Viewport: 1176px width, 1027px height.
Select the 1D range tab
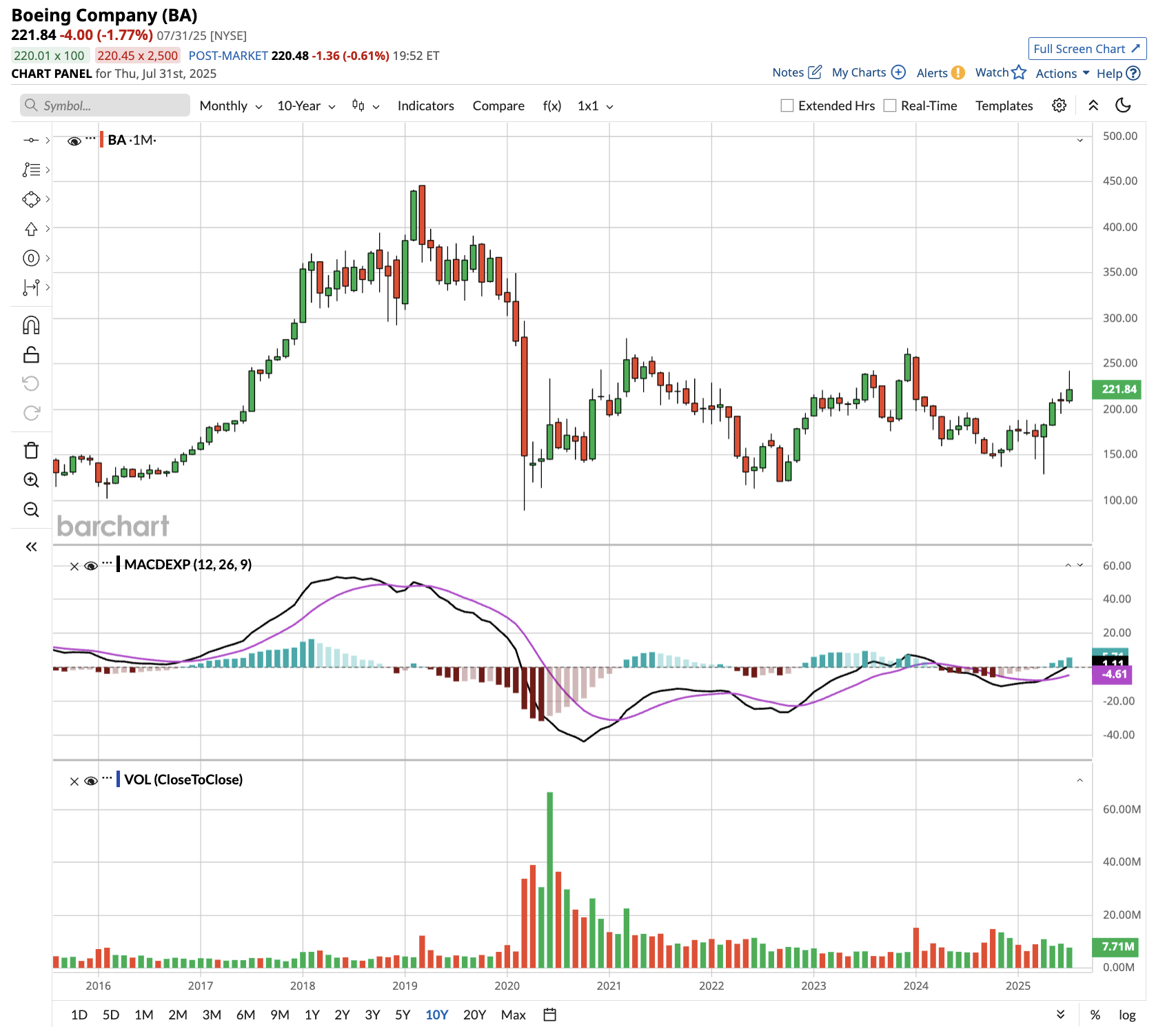pyautogui.click(x=79, y=1015)
